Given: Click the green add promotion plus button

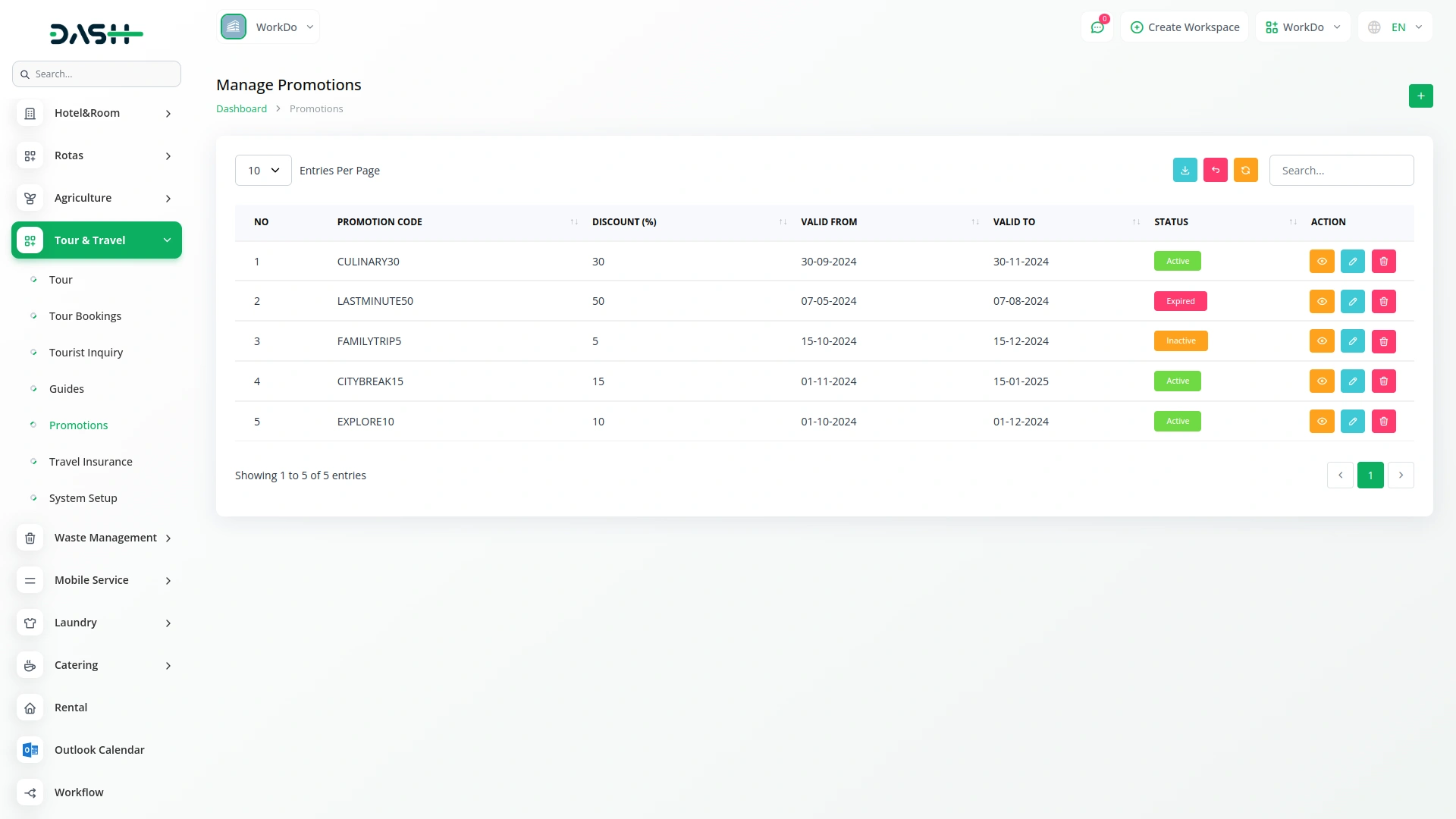Looking at the screenshot, I should click(1420, 96).
